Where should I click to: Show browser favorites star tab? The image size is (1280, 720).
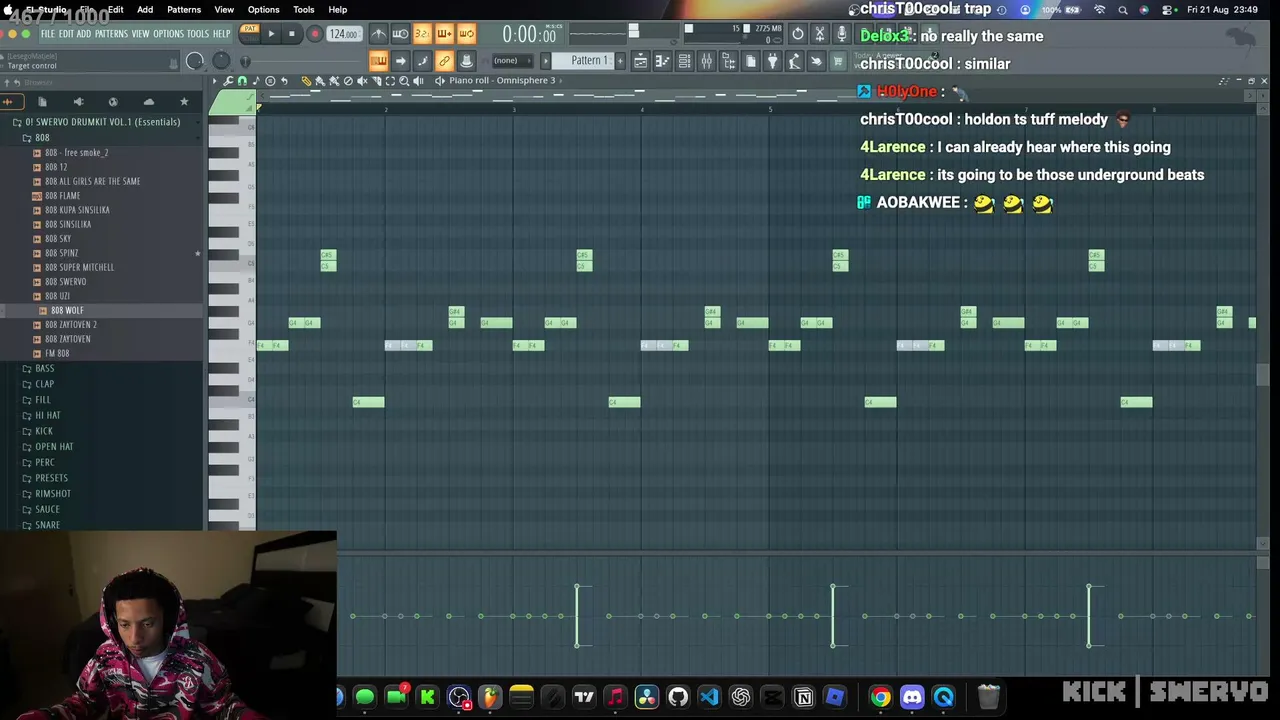[x=184, y=102]
